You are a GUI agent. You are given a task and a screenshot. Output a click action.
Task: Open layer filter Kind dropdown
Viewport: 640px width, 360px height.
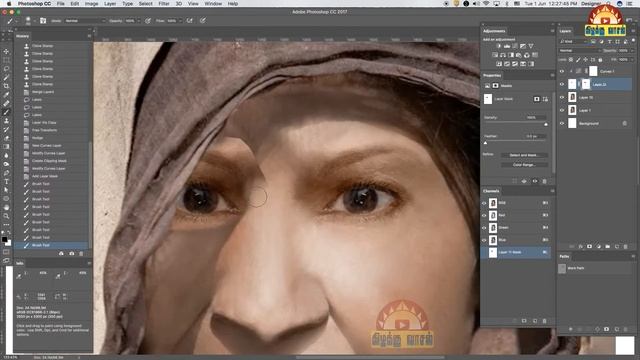(x=573, y=41)
